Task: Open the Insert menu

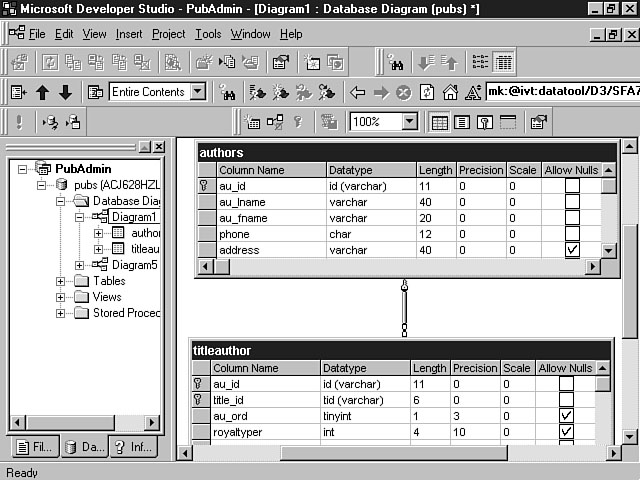Action: (129, 34)
